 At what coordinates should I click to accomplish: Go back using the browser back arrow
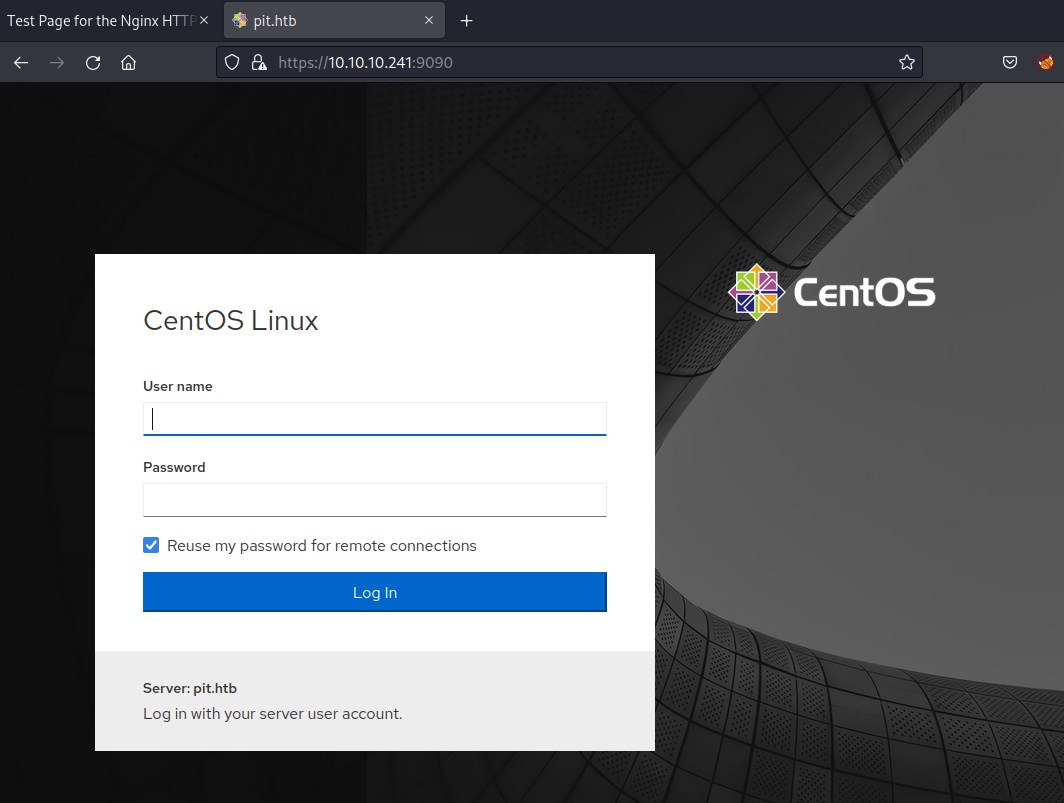click(x=21, y=63)
